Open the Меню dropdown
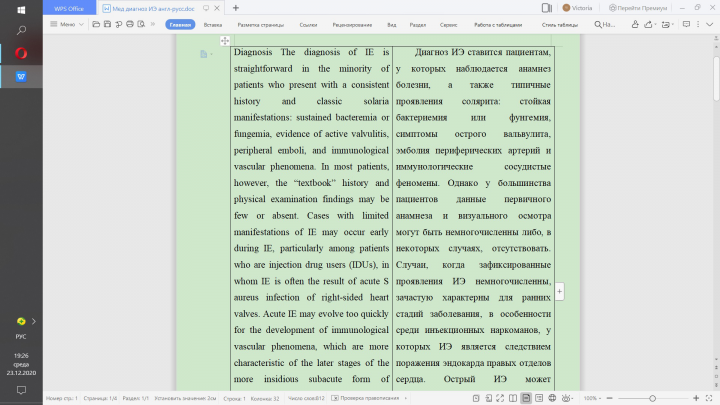The height and width of the screenshot is (405, 720). (67, 24)
